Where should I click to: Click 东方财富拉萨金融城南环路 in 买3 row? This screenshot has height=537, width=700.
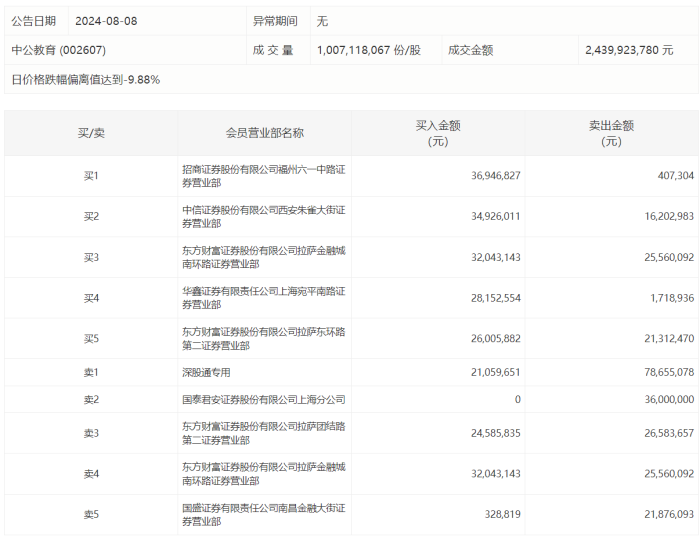pos(263,258)
